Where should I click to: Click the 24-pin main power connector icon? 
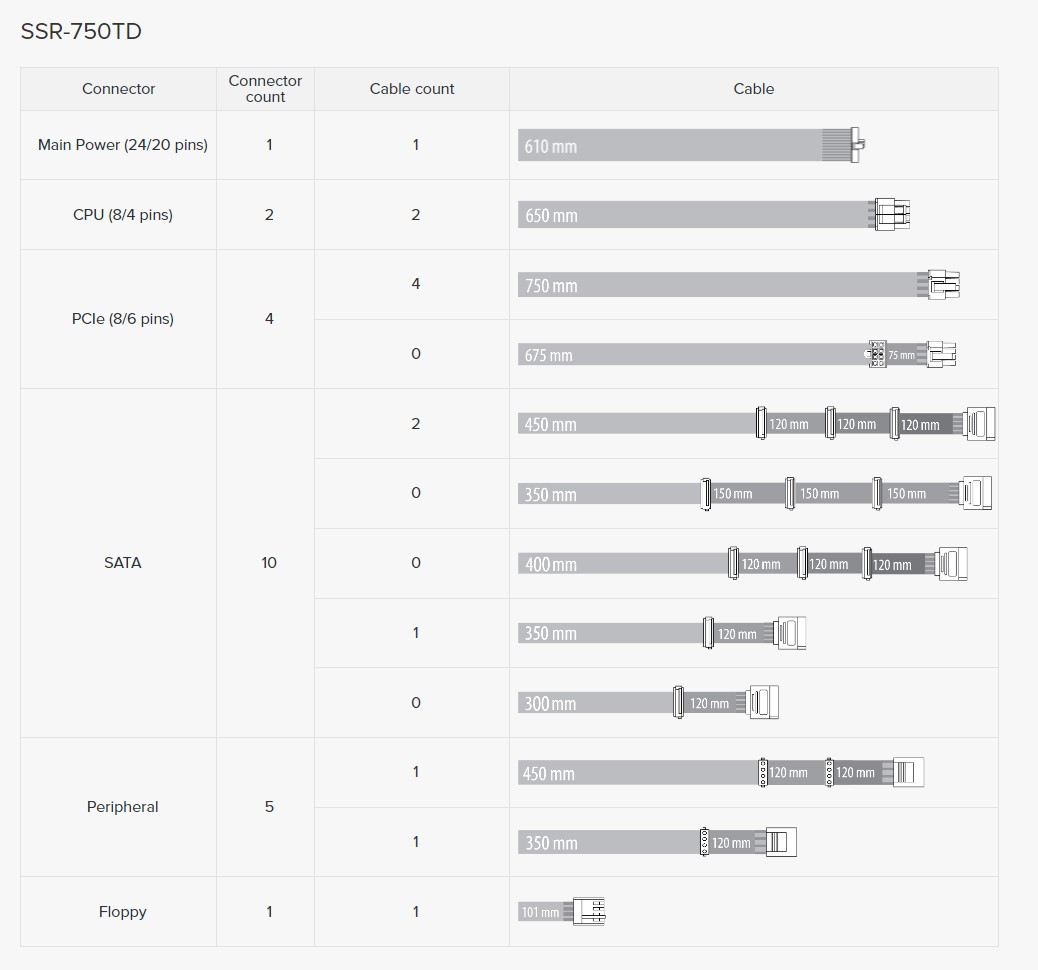pyautogui.click(x=856, y=145)
